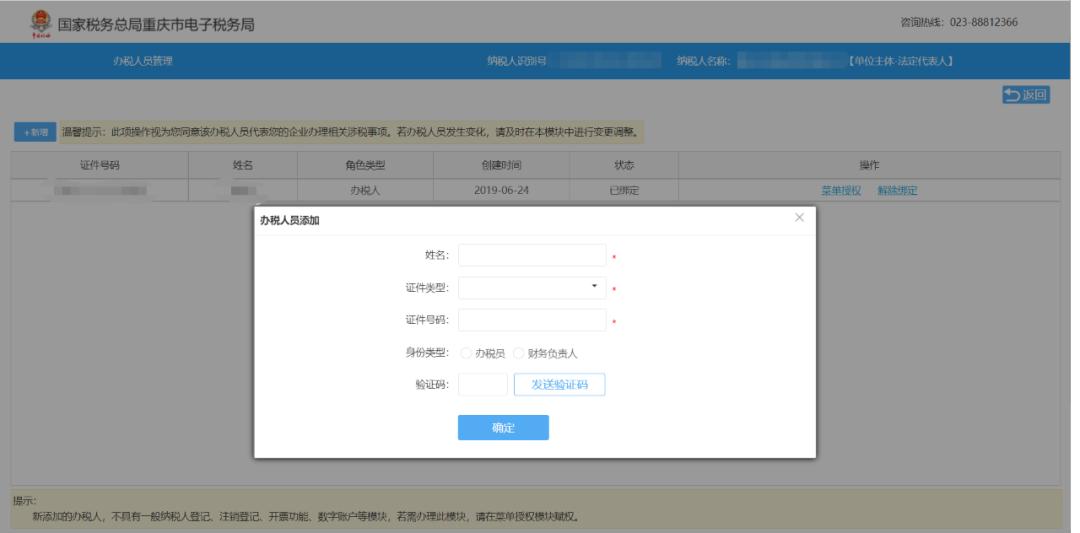Click the 咨询热线 phone number

[945, 23]
